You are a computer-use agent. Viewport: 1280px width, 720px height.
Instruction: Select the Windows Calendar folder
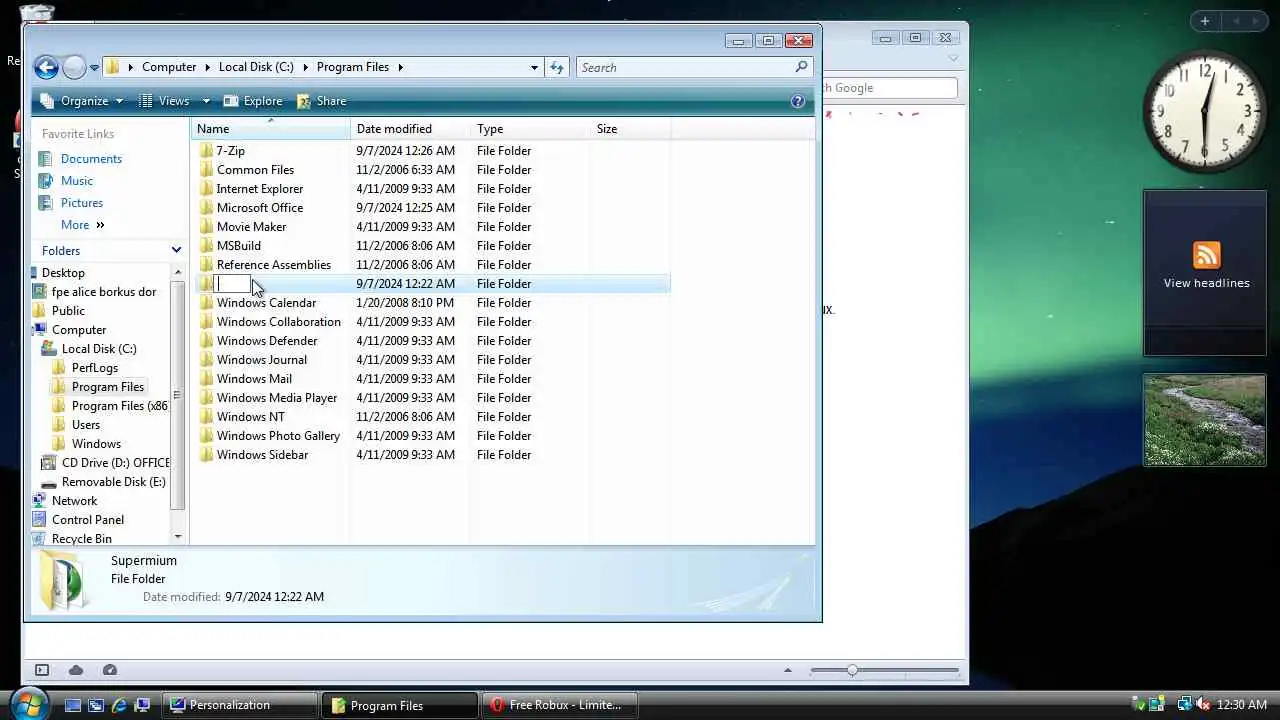coord(266,303)
